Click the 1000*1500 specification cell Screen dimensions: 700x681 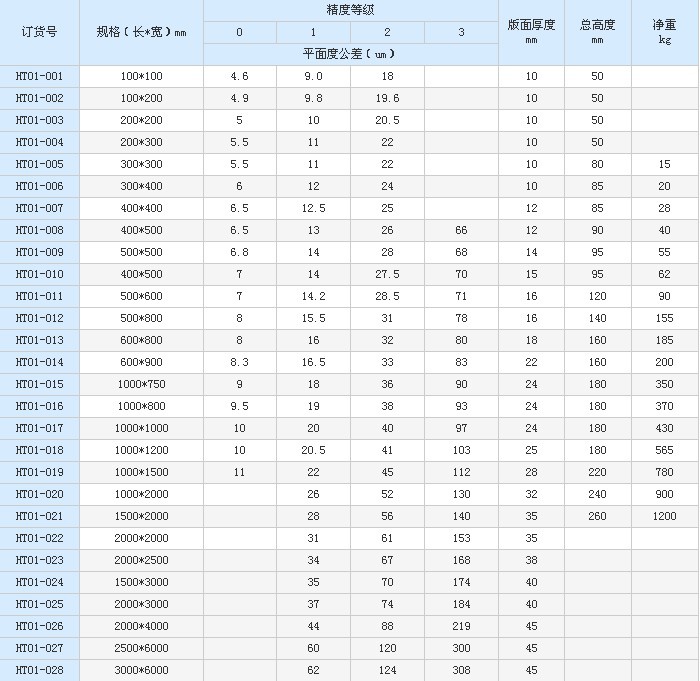[141, 472]
